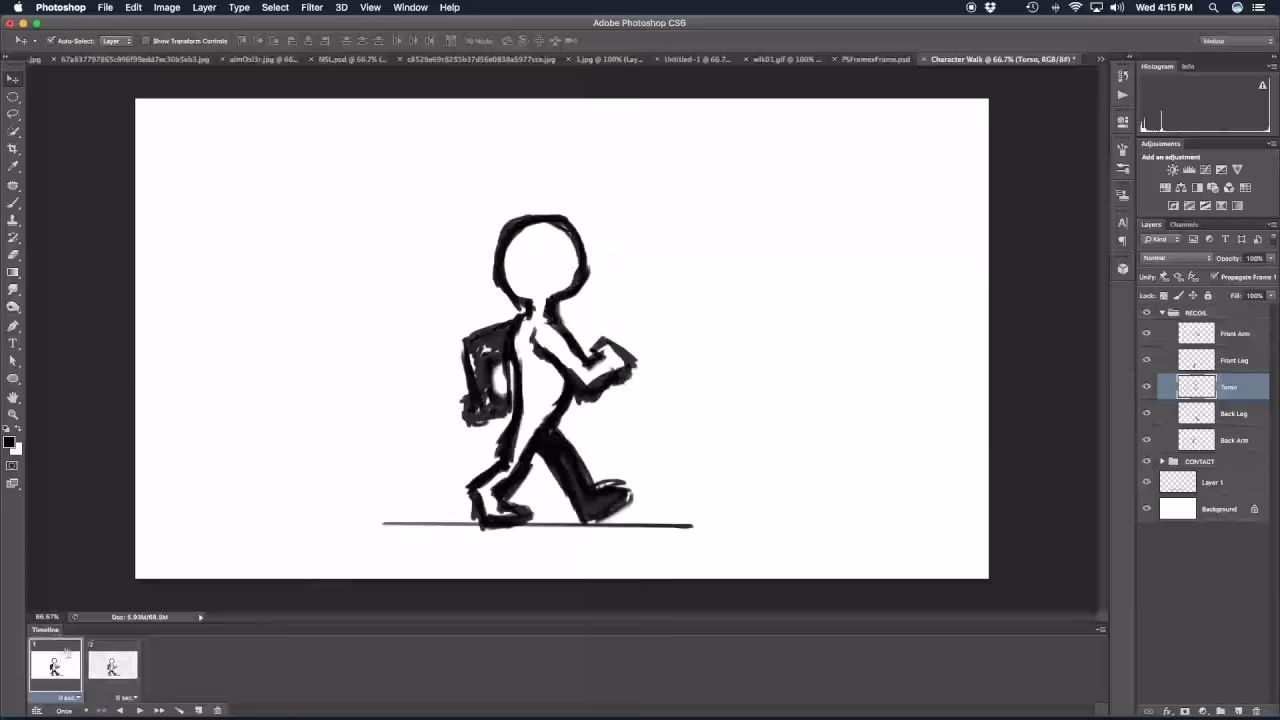1280x720 pixels.
Task: Open the Filter menu
Action: [312, 7]
